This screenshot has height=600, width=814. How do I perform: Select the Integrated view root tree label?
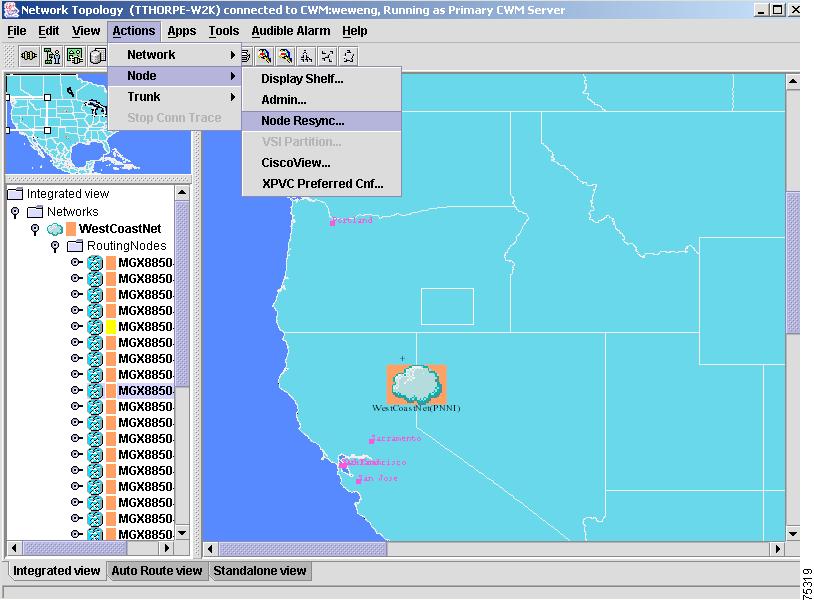[x=68, y=194]
